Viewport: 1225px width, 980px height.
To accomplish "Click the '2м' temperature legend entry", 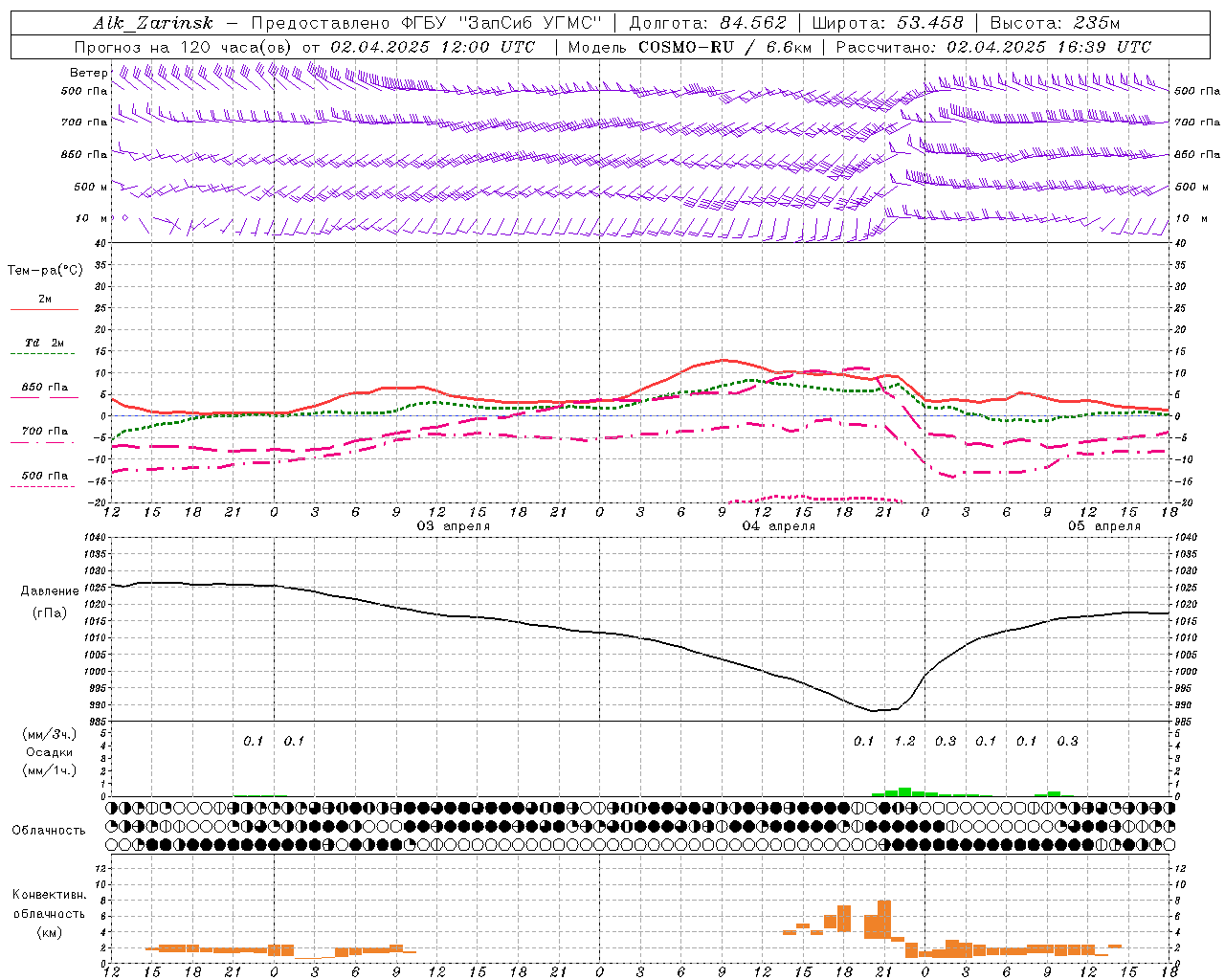I will pos(45,299).
